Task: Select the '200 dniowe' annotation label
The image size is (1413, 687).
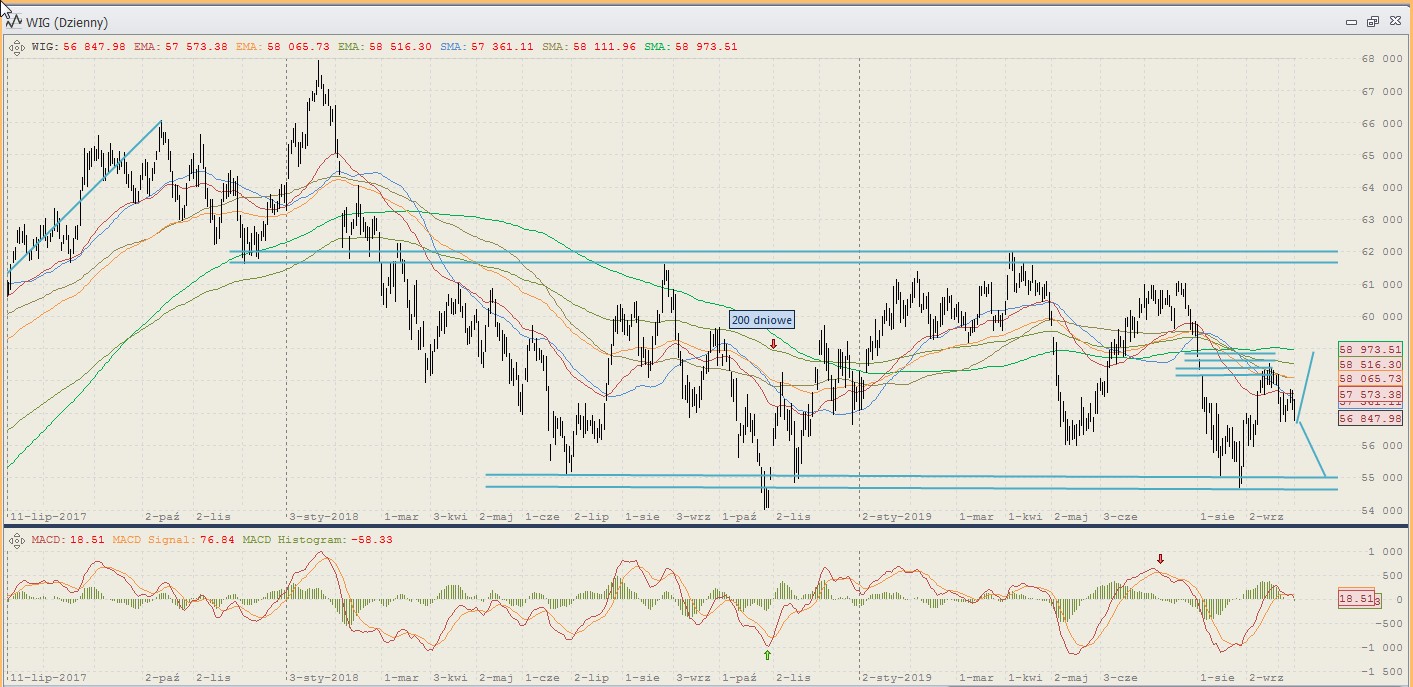Action: (x=762, y=320)
